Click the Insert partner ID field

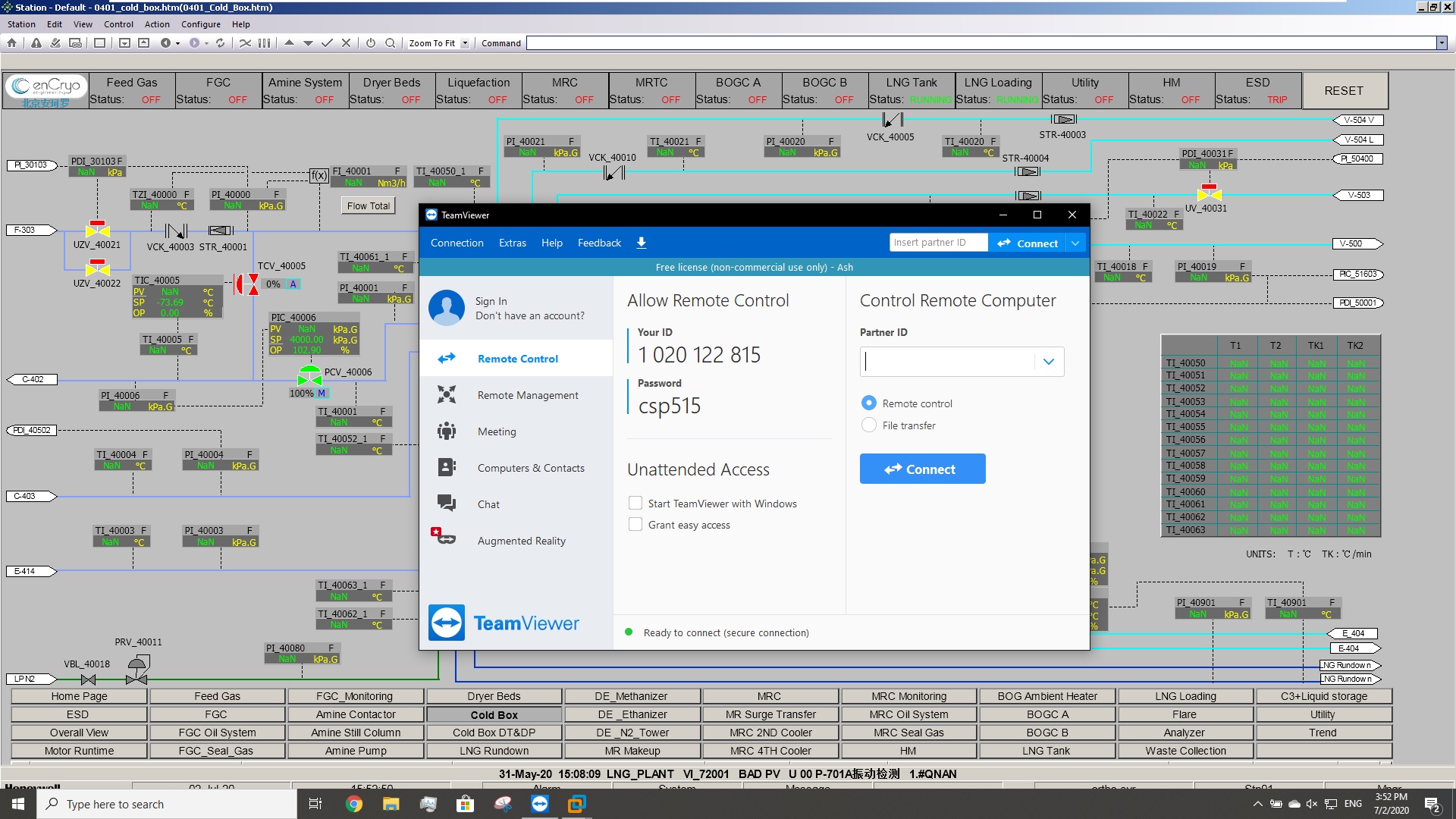click(x=939, y=243)
